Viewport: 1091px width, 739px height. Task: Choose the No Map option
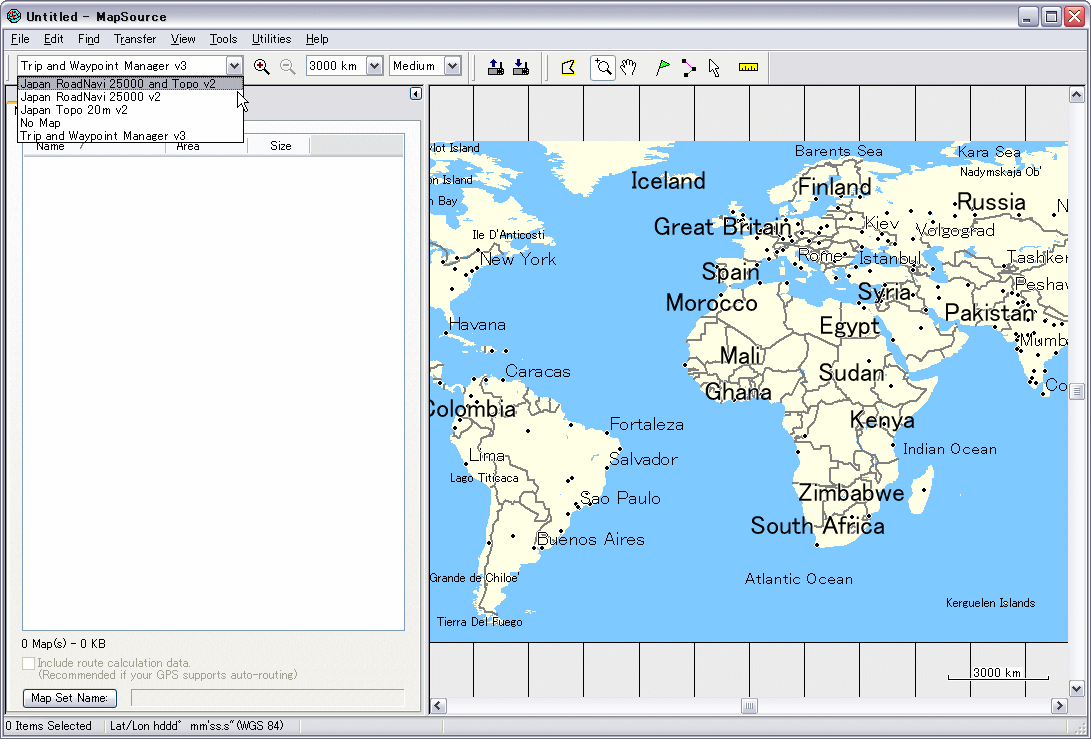[131, 122]
